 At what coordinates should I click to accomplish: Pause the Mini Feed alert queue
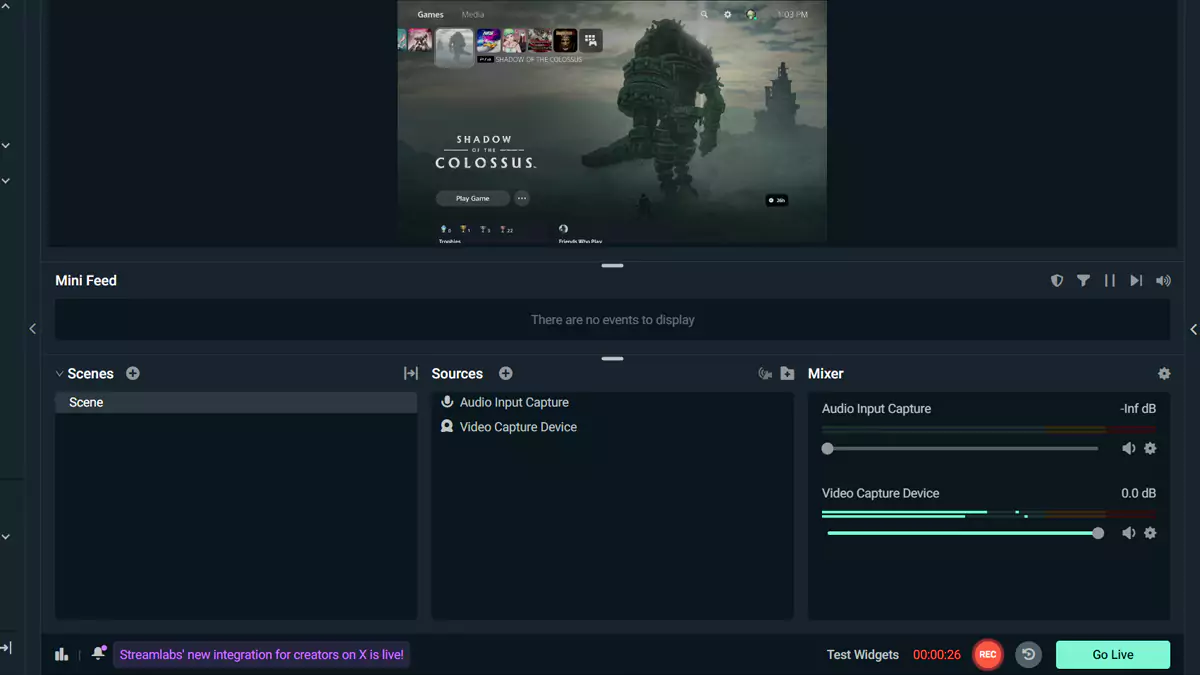click(x=1110, y=281)
